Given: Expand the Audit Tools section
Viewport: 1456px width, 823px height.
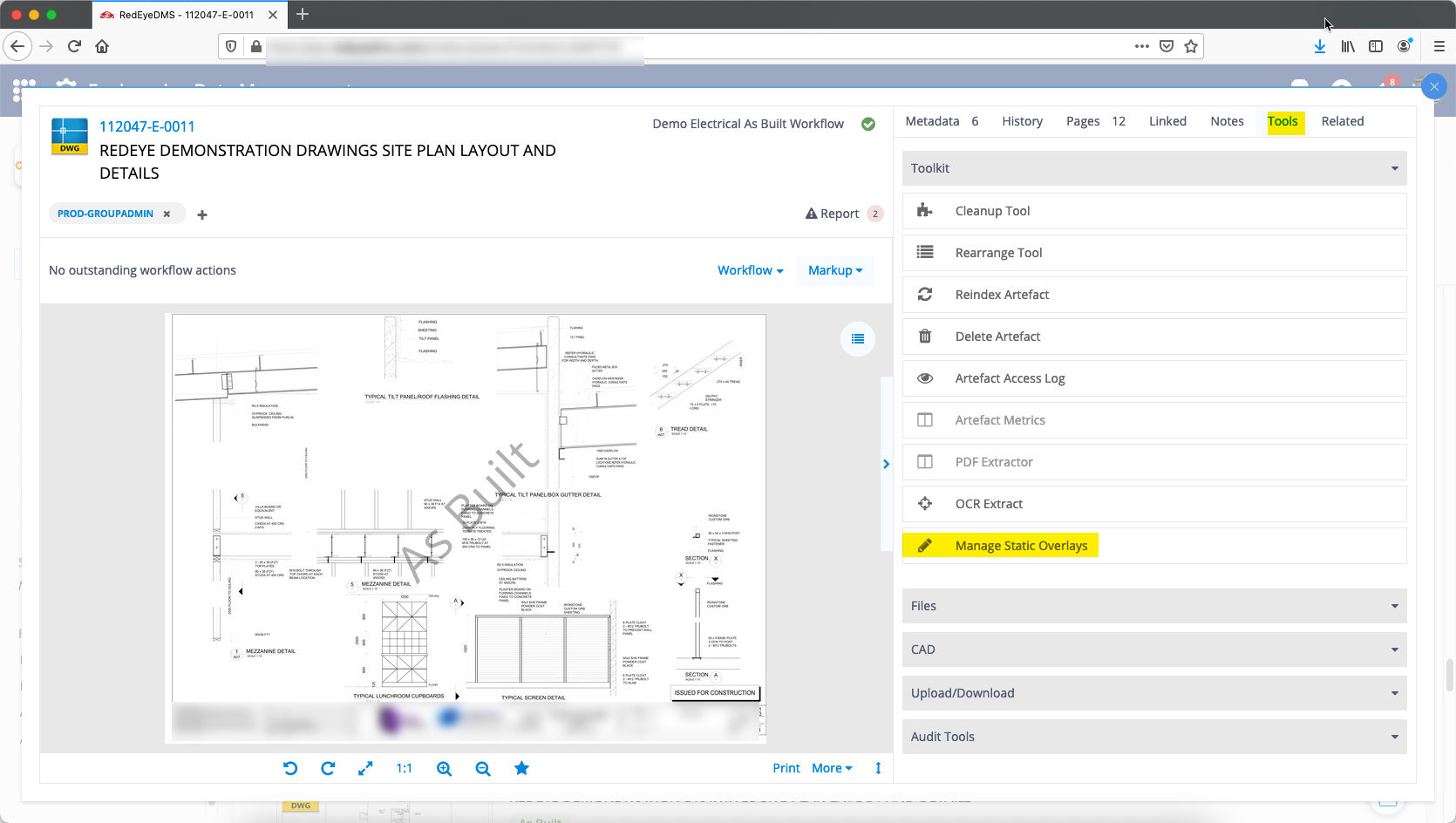Looking at the screenshot, I should [1154, 737].
